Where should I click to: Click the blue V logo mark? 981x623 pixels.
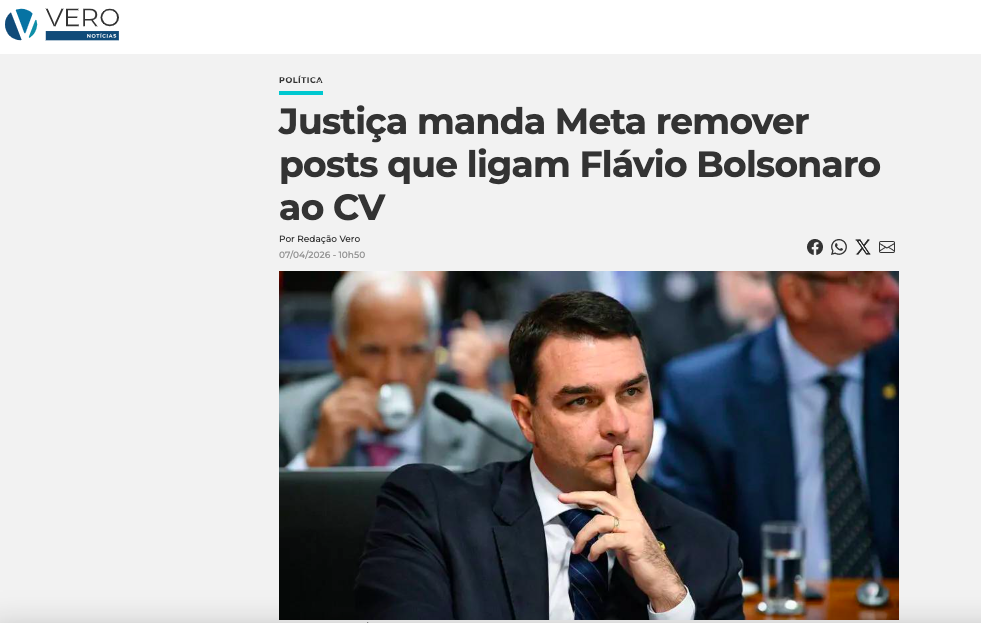(x=21, y=24)
